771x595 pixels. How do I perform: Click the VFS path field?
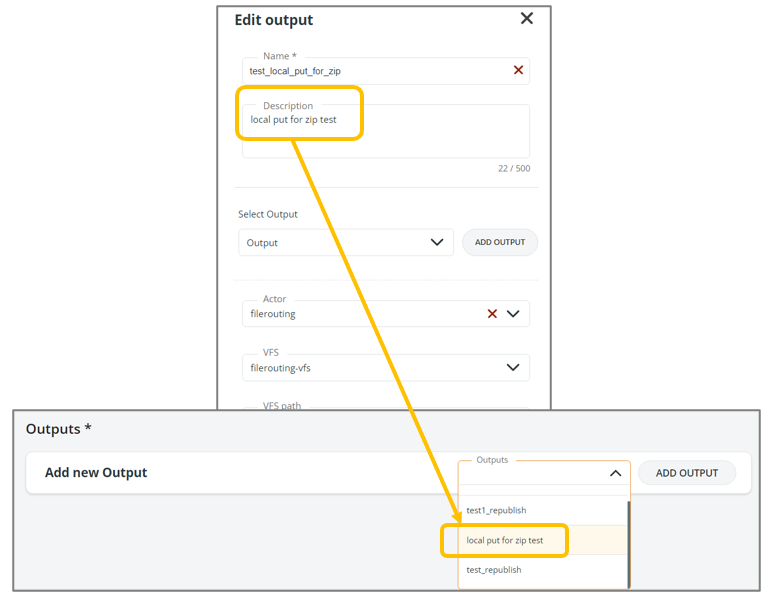click(x=385, y=407)
